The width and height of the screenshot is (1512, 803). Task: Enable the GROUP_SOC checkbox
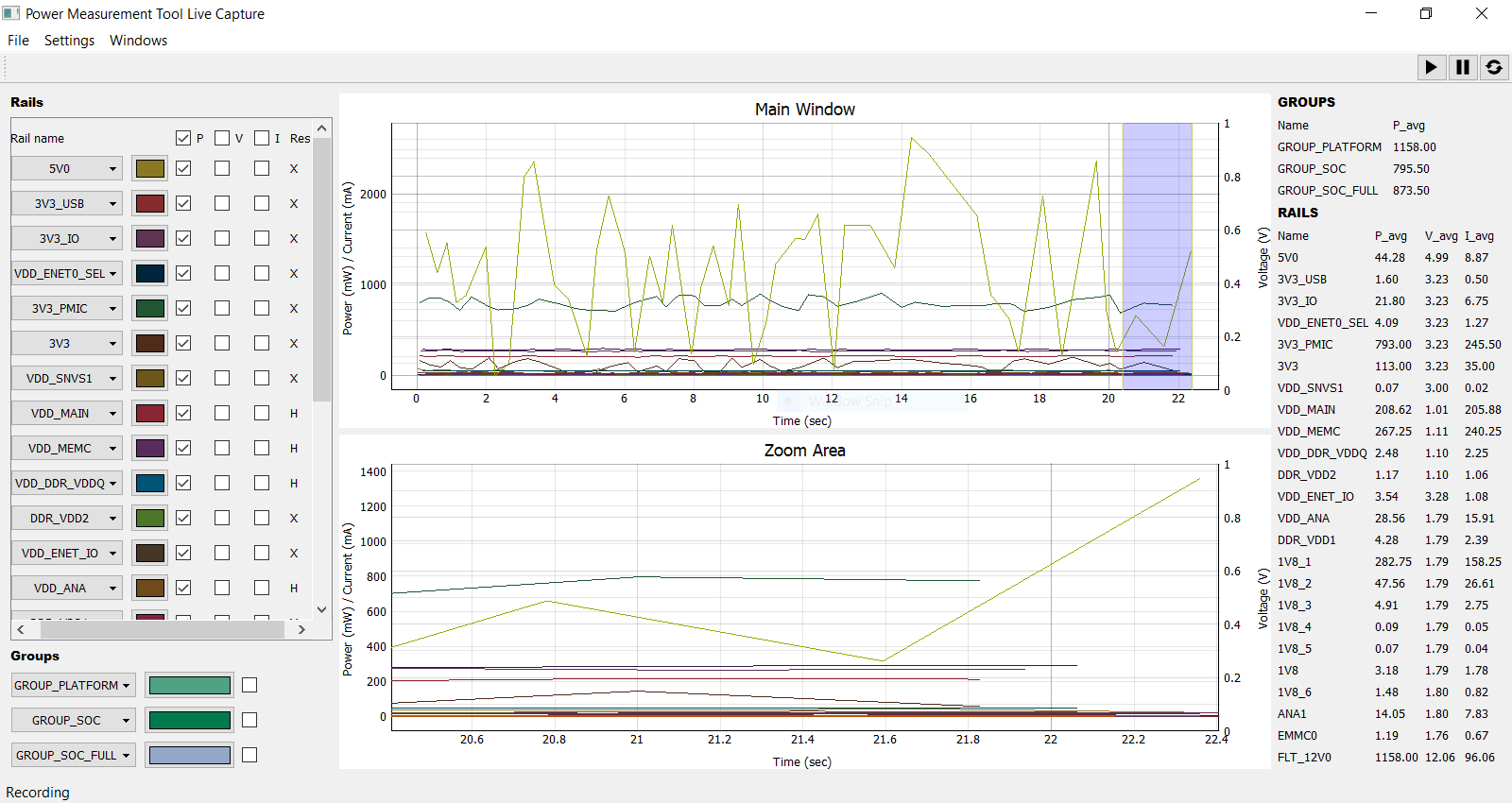click(249, 720)
